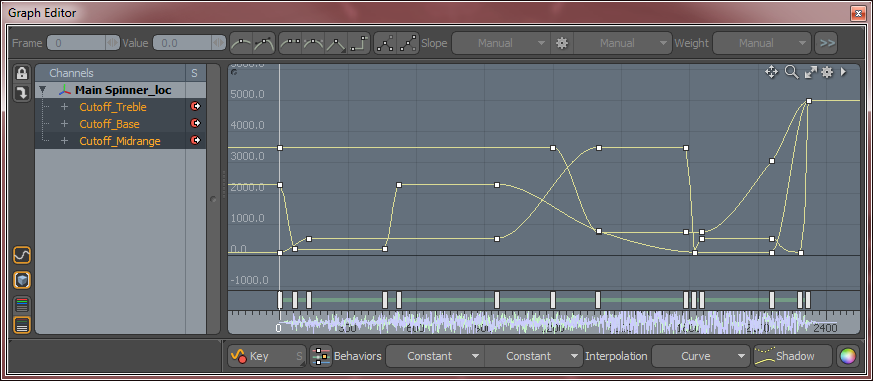Choose the smooth-dip tangent key icon

313,43
